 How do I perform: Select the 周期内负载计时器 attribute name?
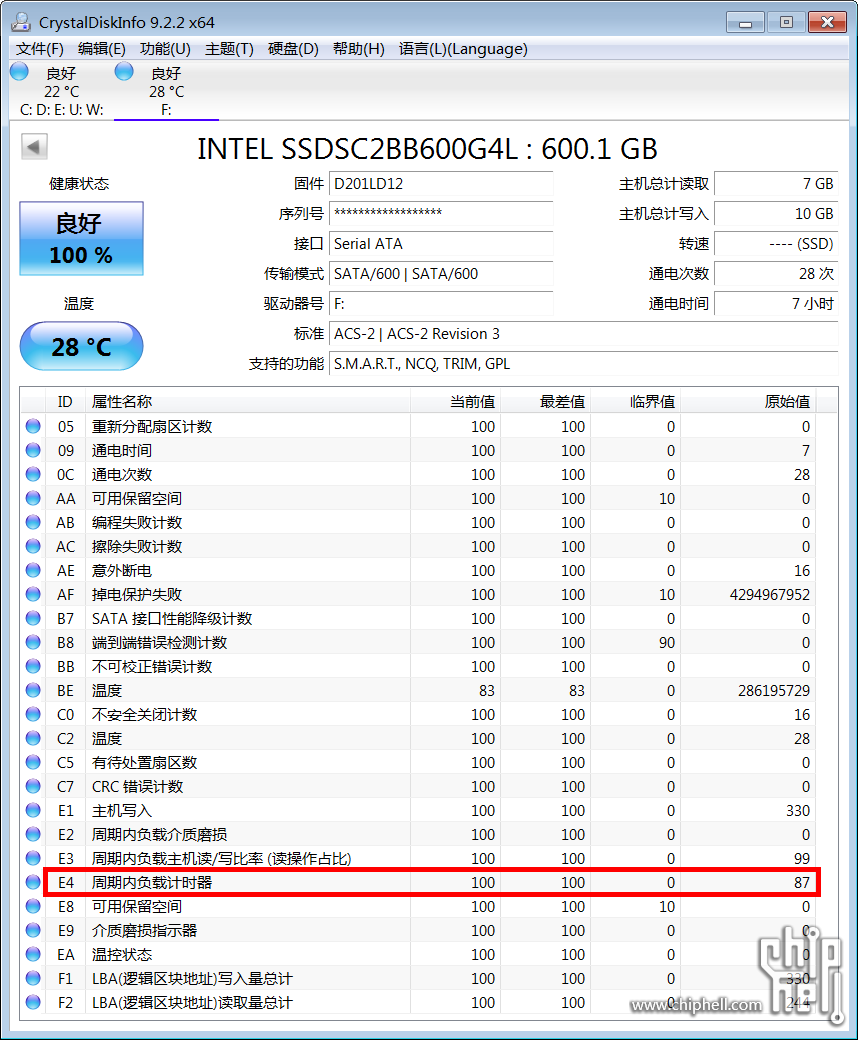152,882
